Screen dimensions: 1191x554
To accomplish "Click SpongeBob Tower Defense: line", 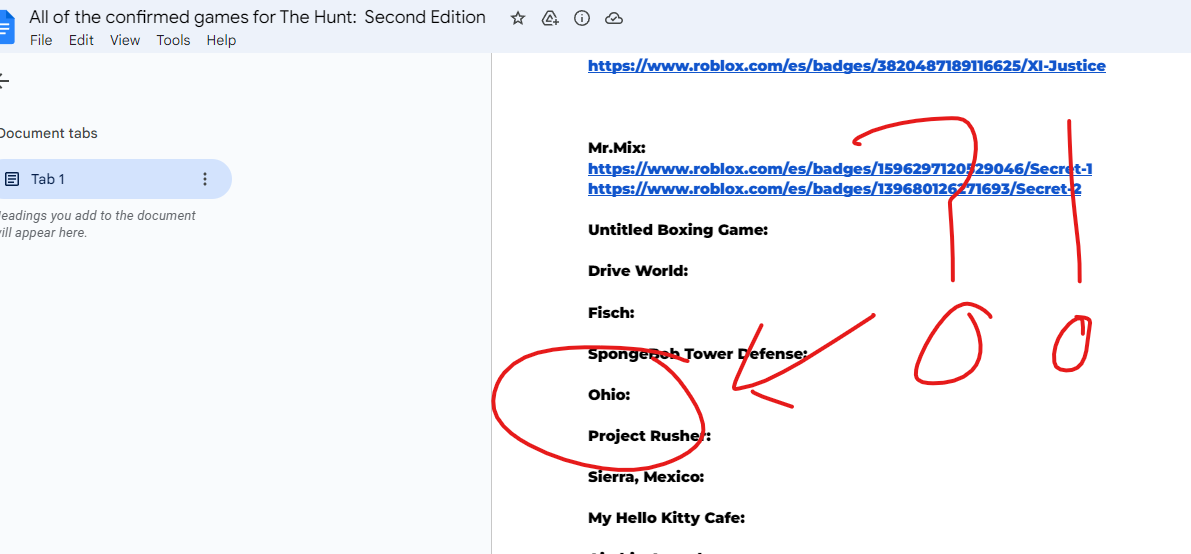I will 697,353.
